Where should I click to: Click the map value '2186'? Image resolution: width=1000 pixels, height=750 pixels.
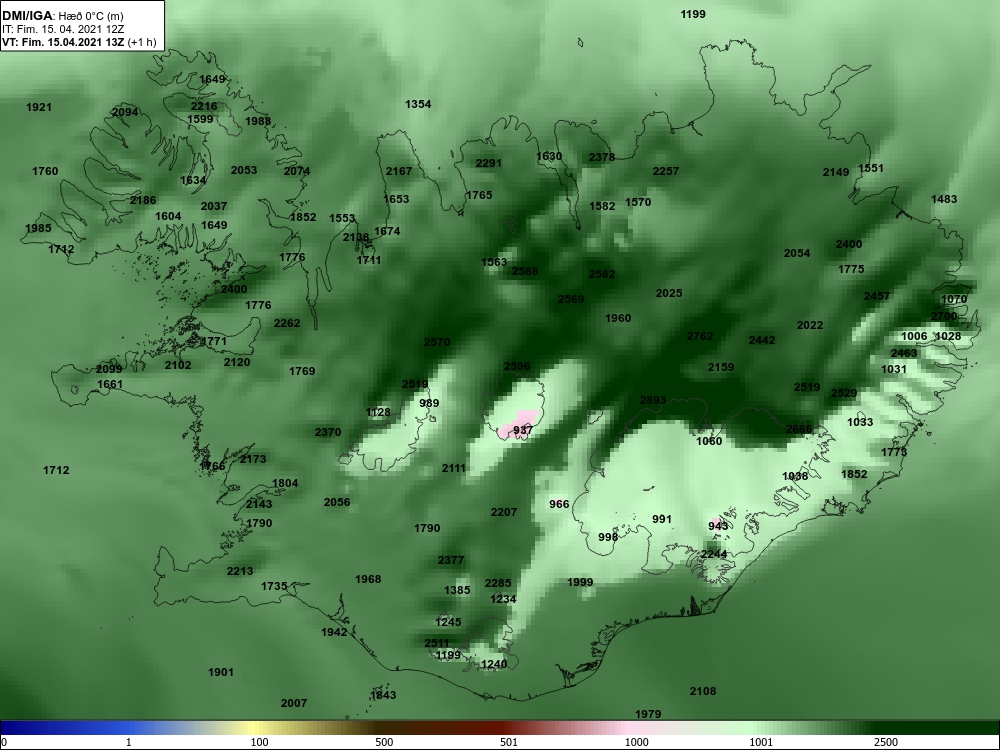143,200
